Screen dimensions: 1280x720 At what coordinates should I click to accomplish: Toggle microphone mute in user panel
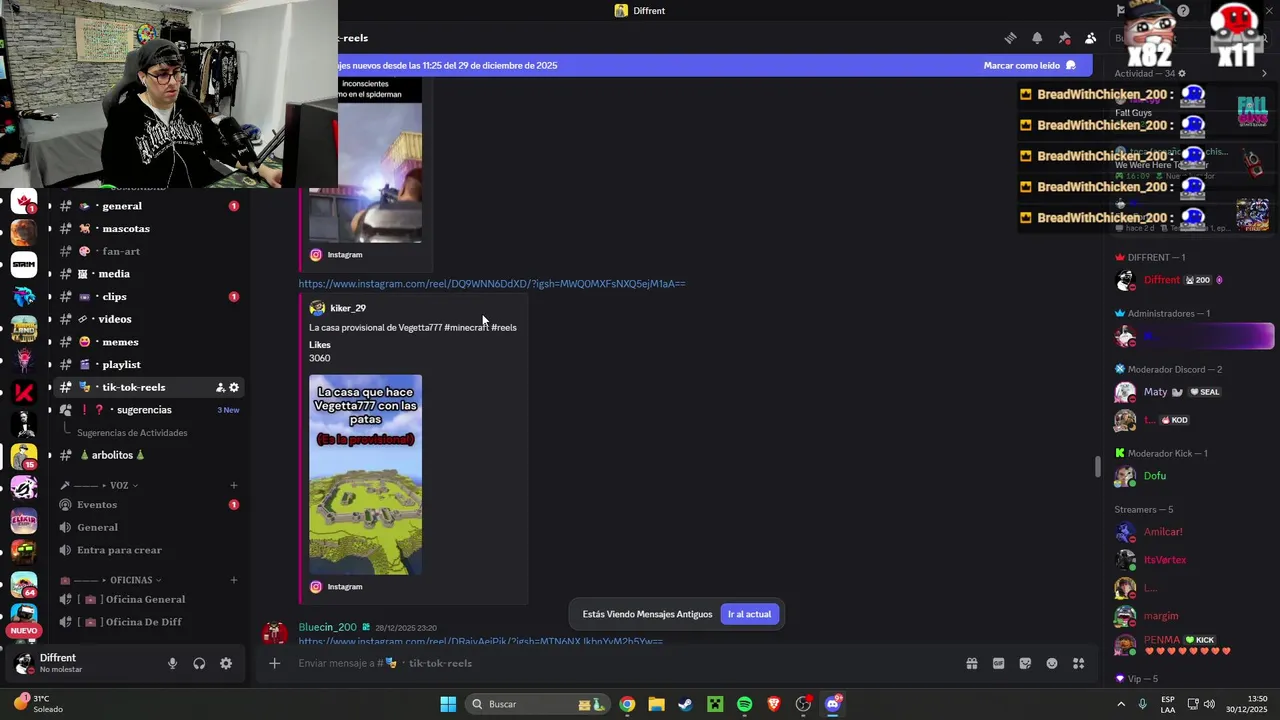[172, 663]
